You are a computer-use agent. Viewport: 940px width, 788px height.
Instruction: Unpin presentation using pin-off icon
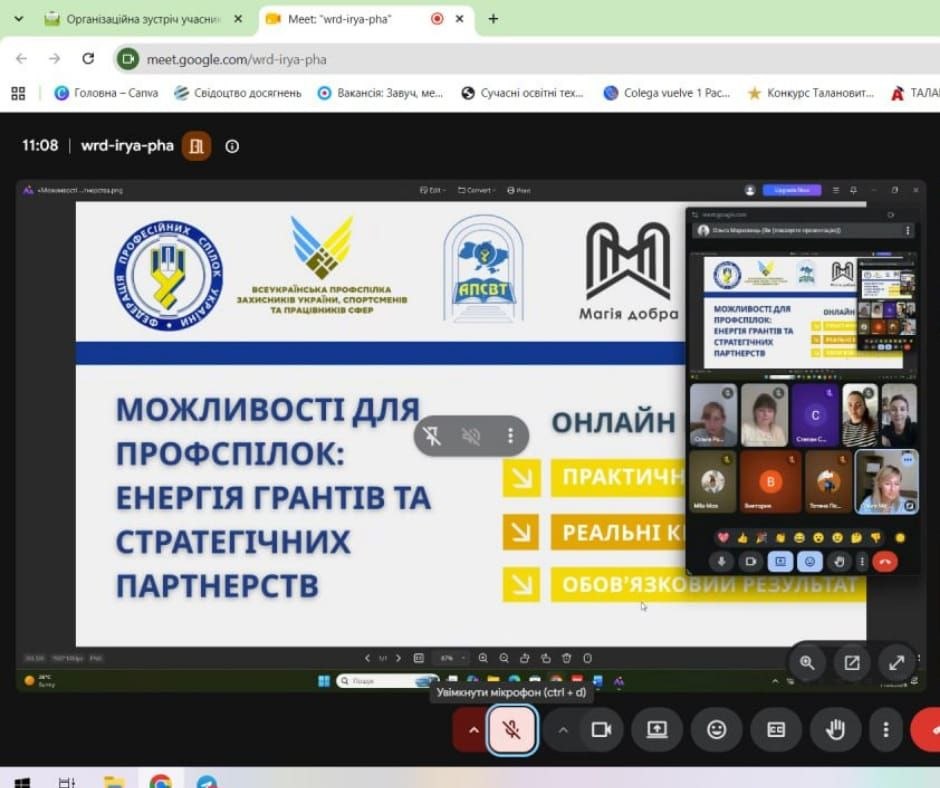(432, 436)
